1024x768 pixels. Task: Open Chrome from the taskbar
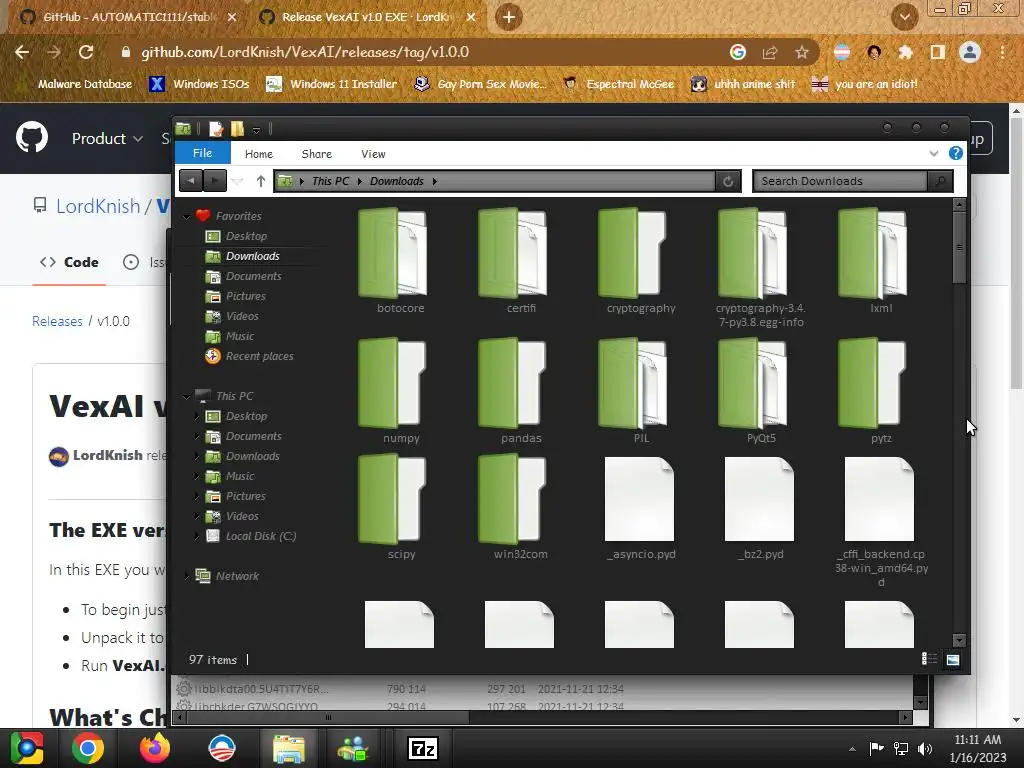click(x=88, y=748)
